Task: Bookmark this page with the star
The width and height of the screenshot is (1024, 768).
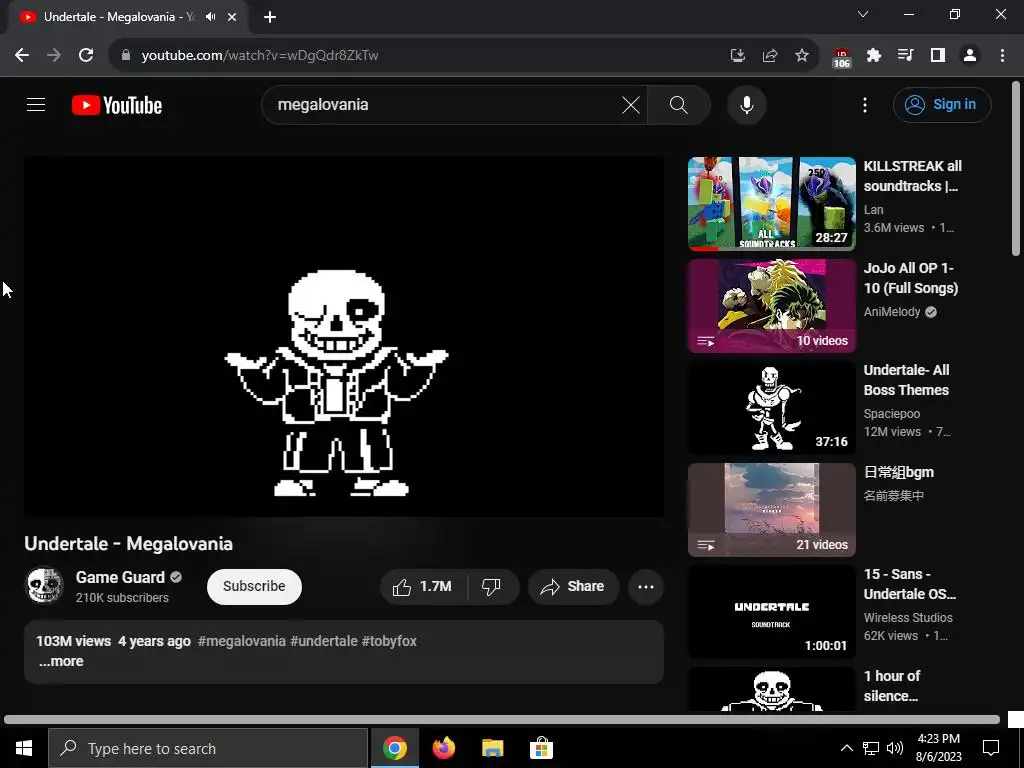Action: [x=802, y=56]
